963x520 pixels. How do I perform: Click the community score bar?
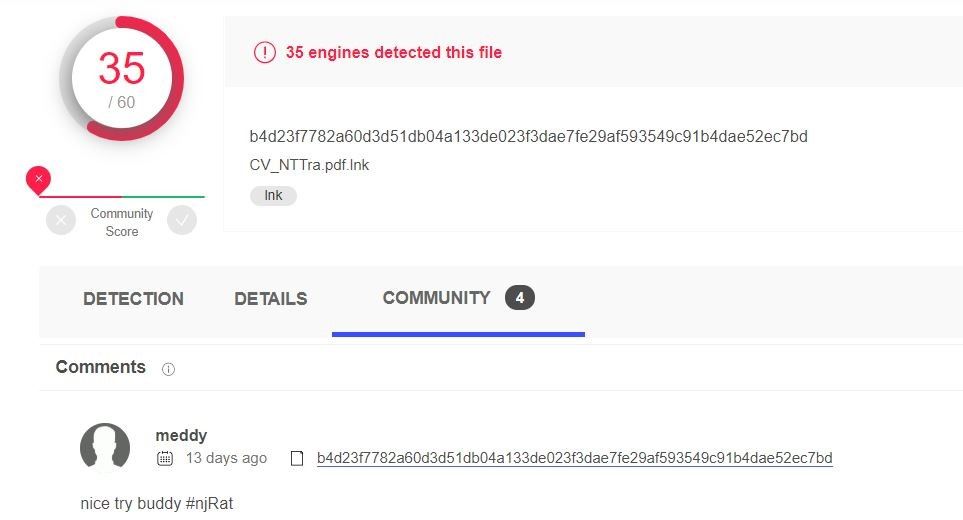click(122, 196)
